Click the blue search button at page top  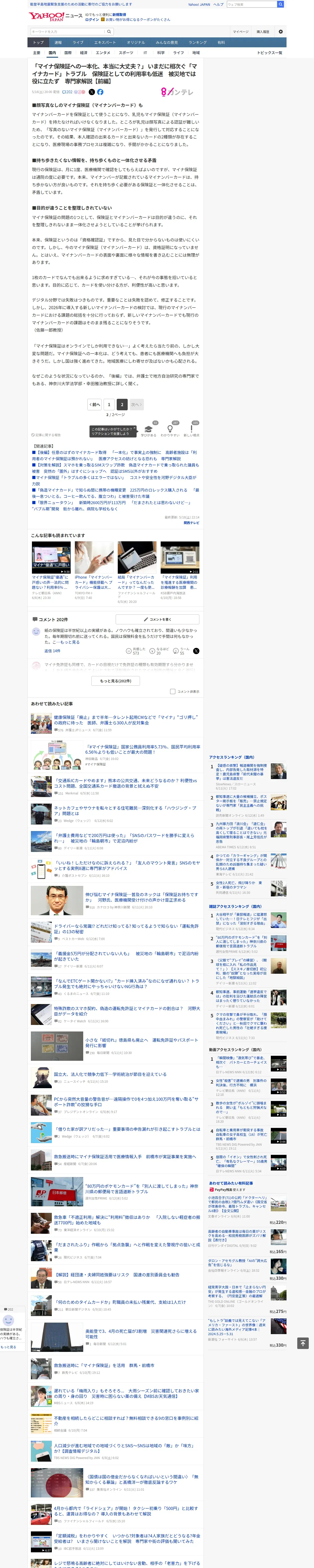pyautogui.click(x=281, y=4)
